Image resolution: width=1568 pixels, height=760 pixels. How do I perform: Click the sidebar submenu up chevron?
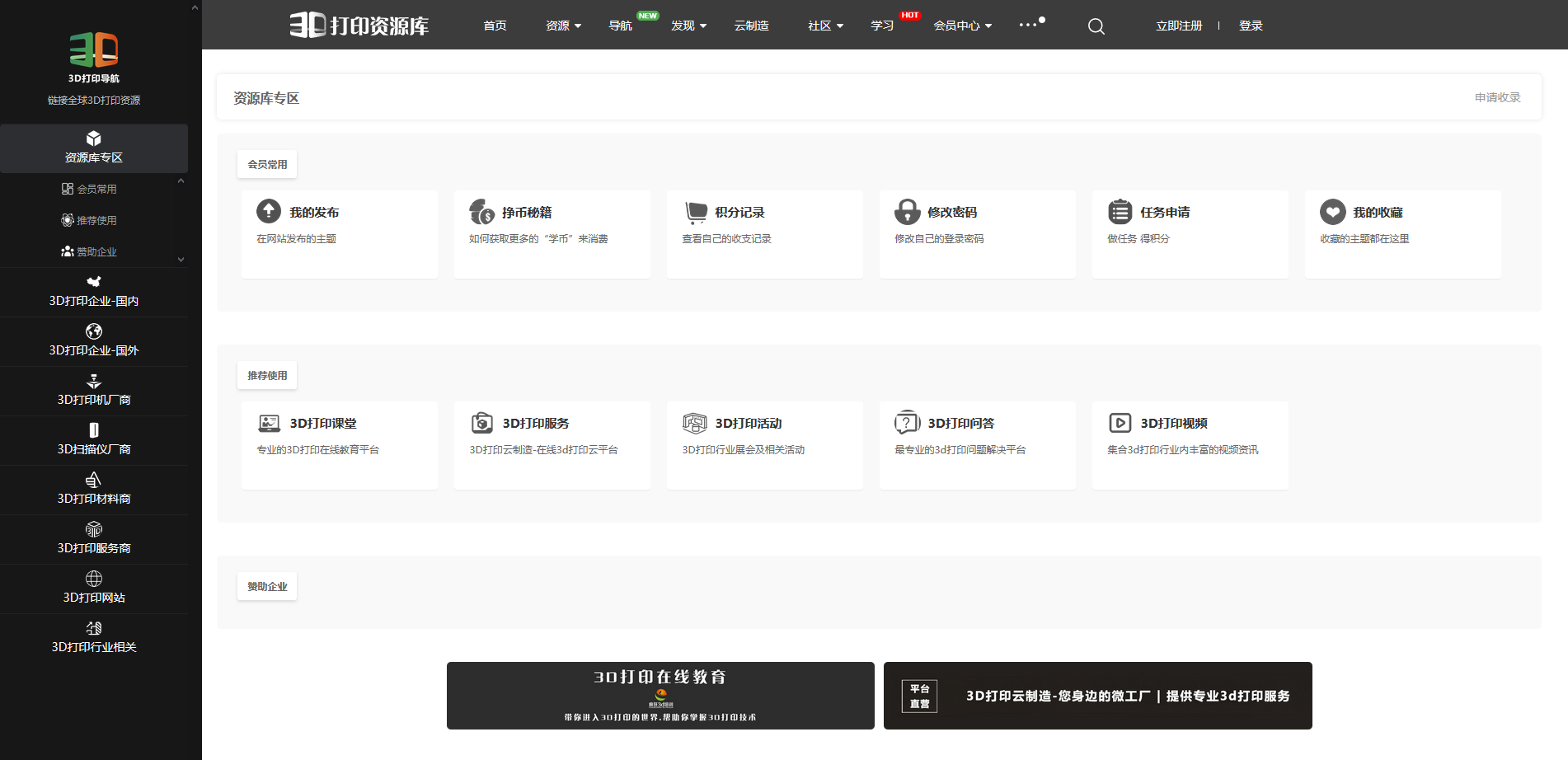tap(181, 181)
